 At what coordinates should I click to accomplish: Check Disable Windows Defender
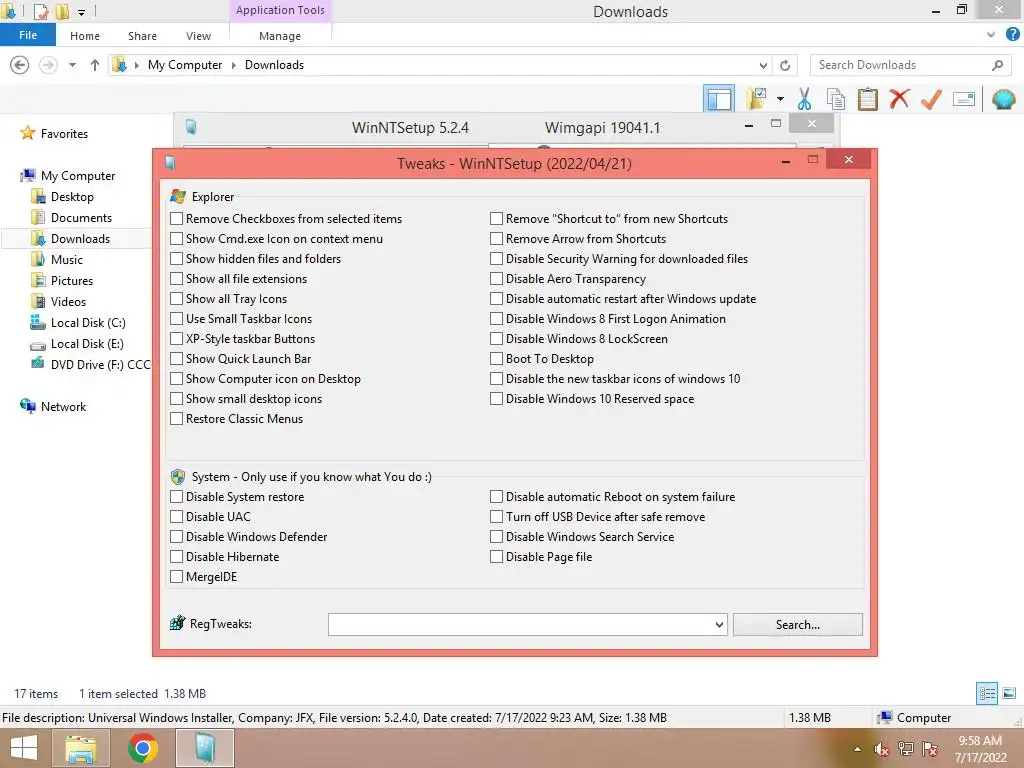pos(176,537)
